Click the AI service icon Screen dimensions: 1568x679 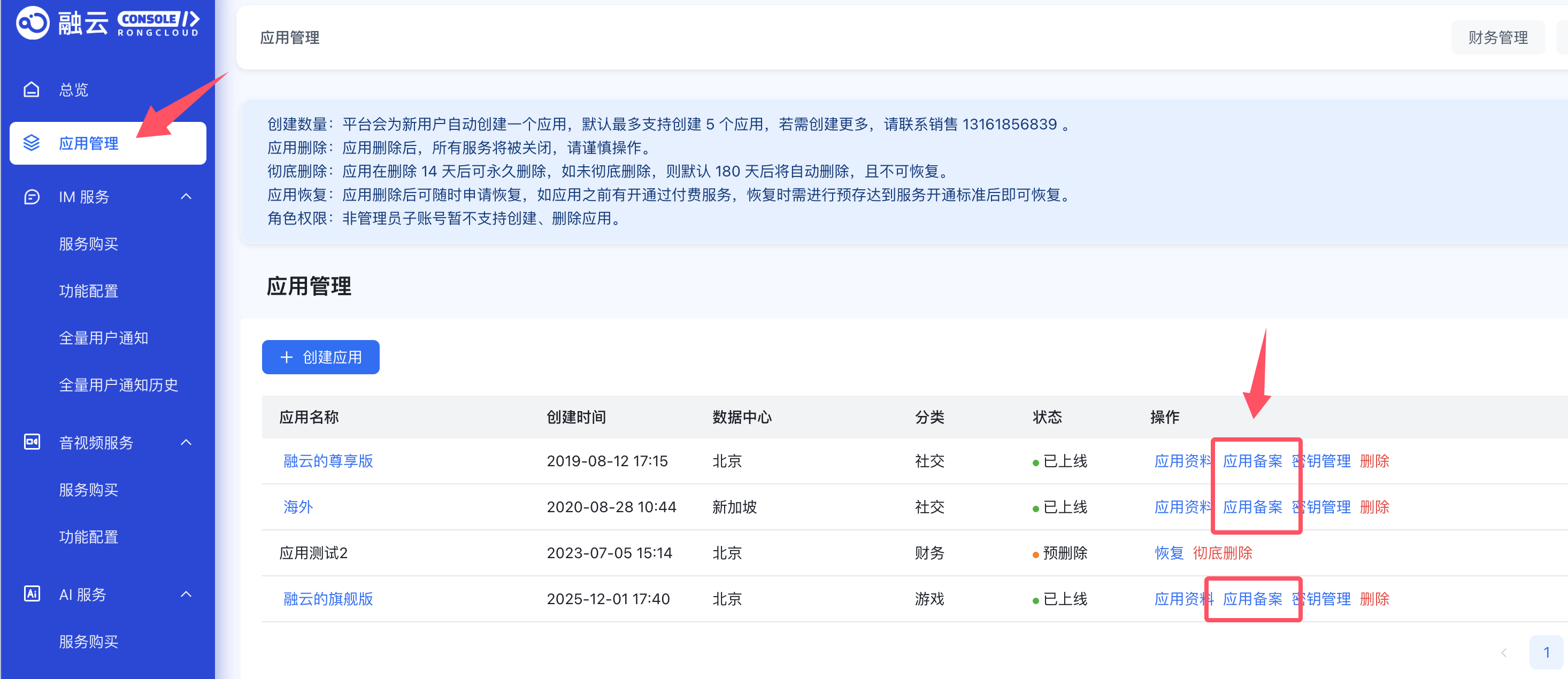32,594
